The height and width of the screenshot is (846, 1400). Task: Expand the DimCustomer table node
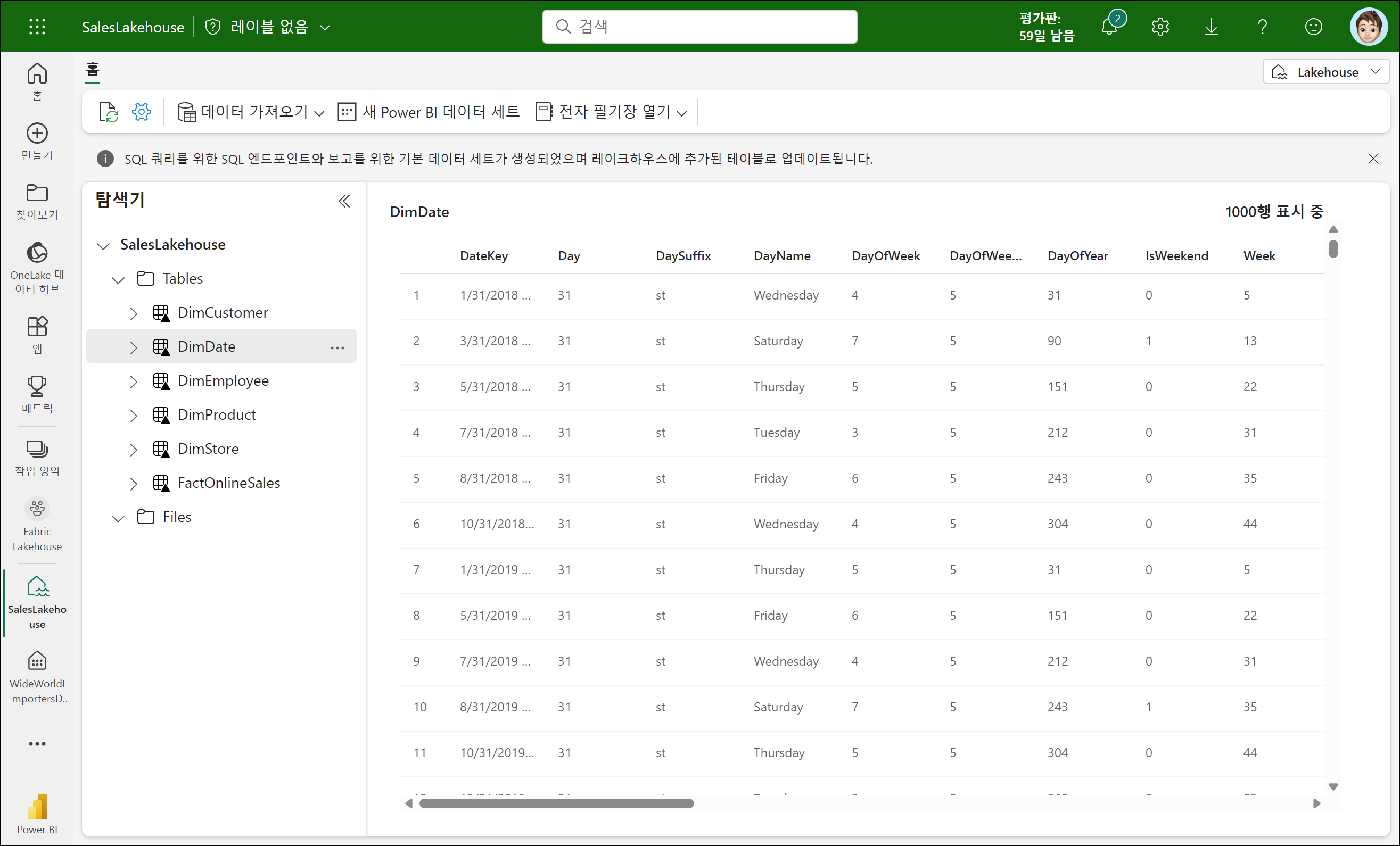(x=134, y=313)
